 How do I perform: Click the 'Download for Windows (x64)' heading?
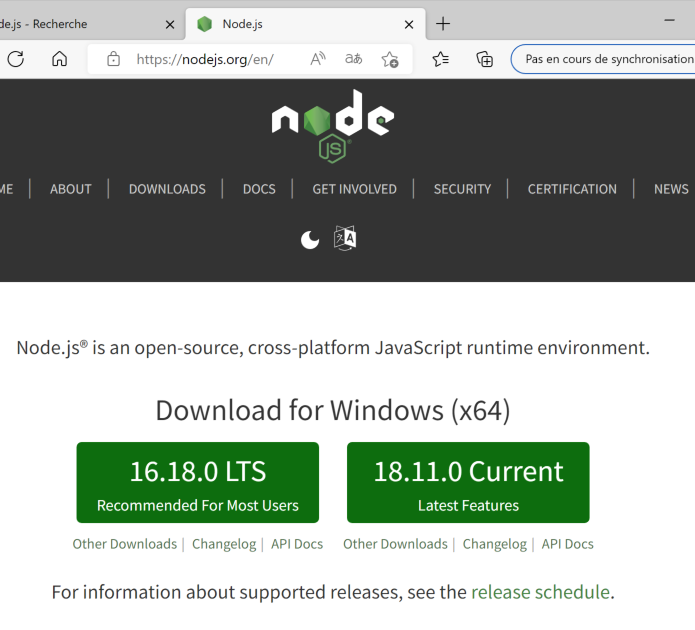333,410
